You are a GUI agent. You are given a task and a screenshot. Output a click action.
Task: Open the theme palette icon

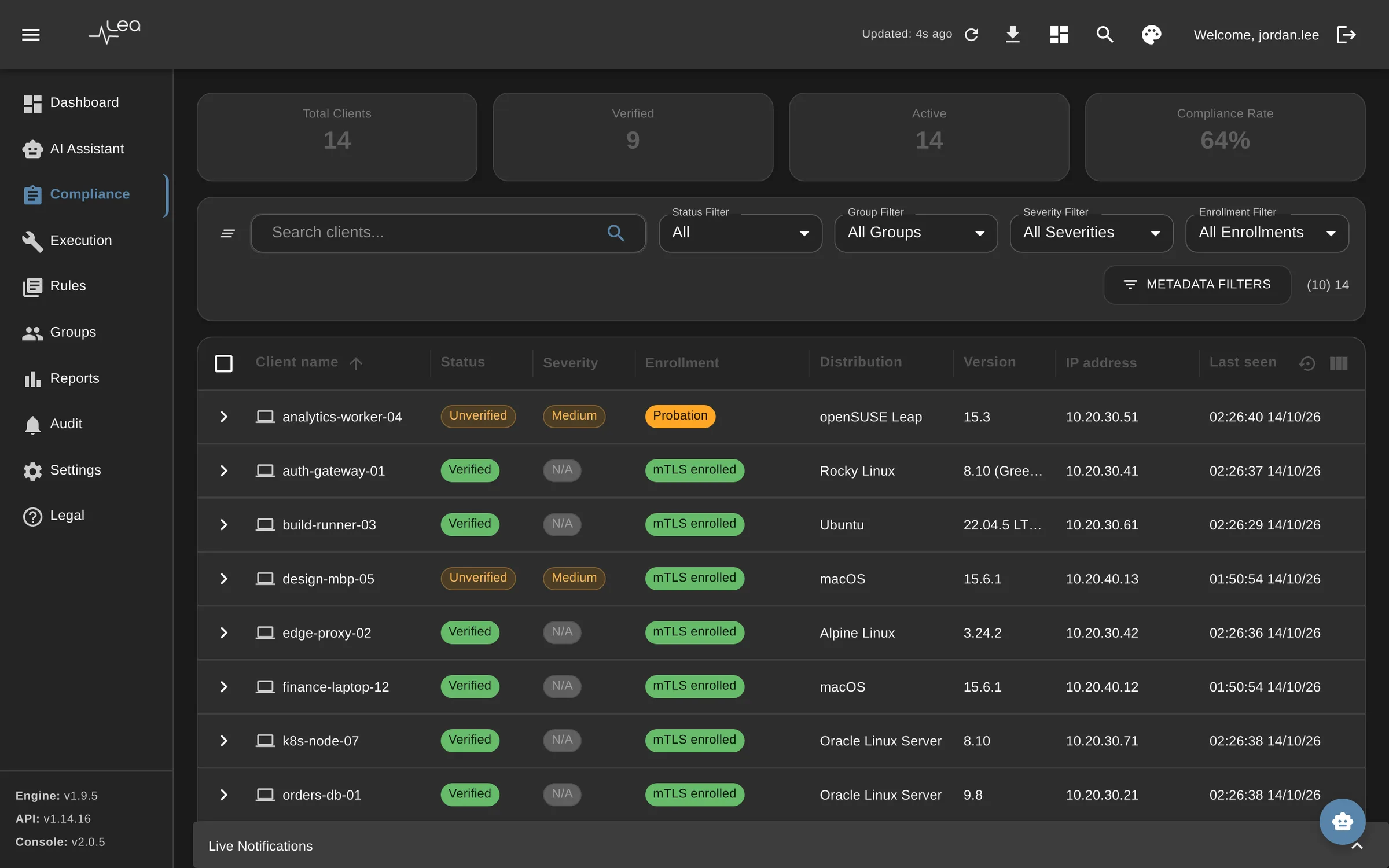tap(1151, 35)
